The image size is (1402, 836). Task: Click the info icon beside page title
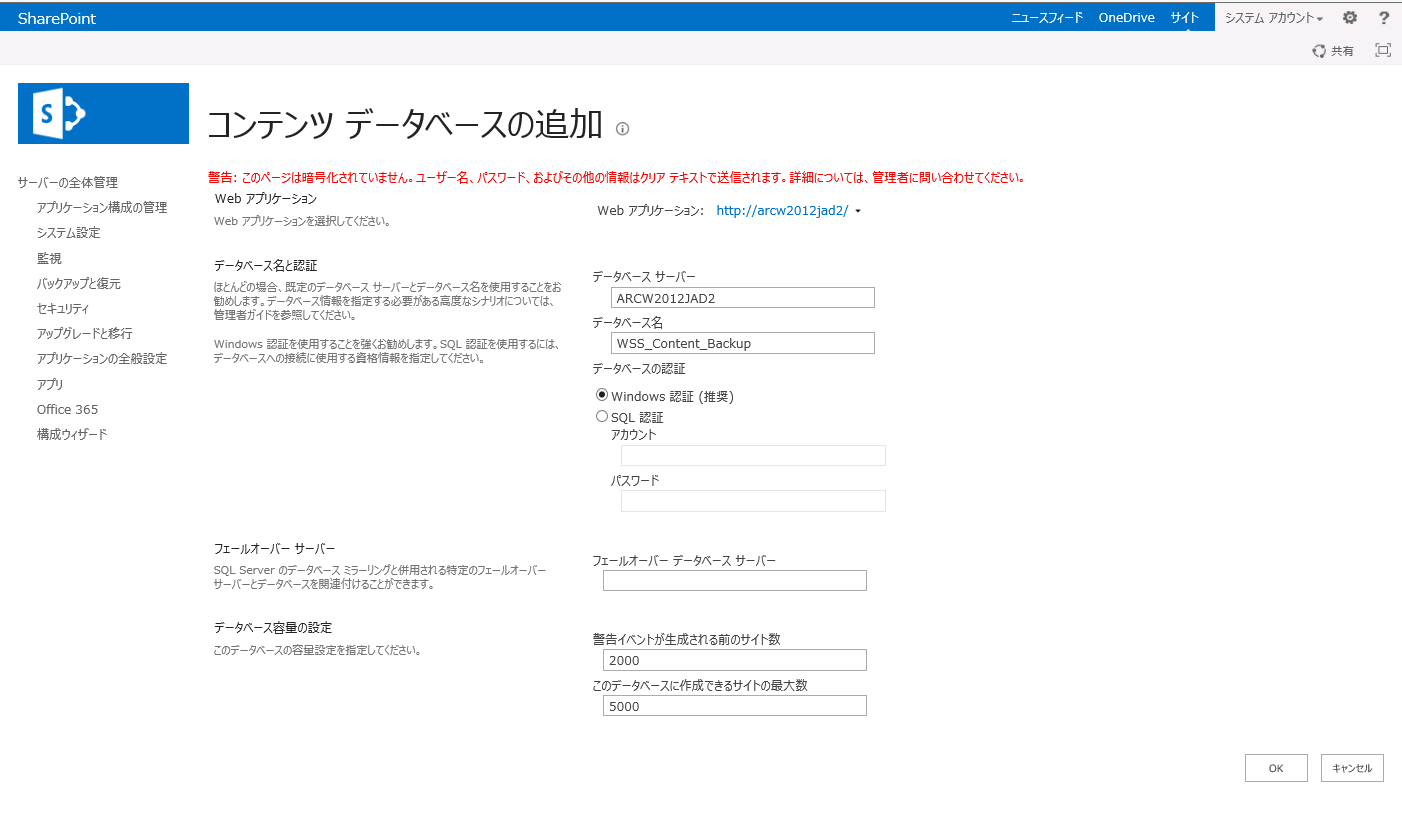coord(622,128)
